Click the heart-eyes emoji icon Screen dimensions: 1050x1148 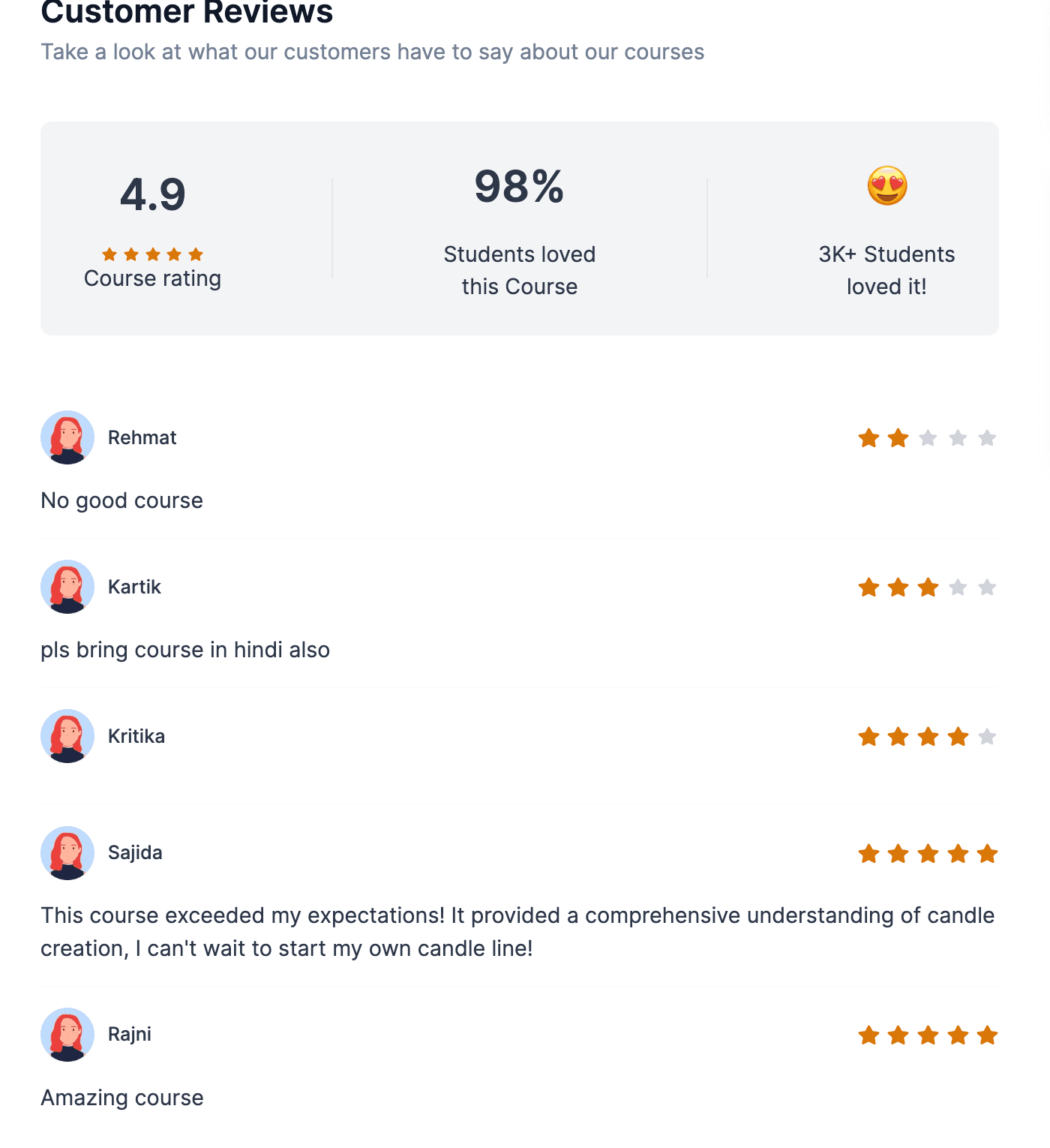(x=887, y=186)
